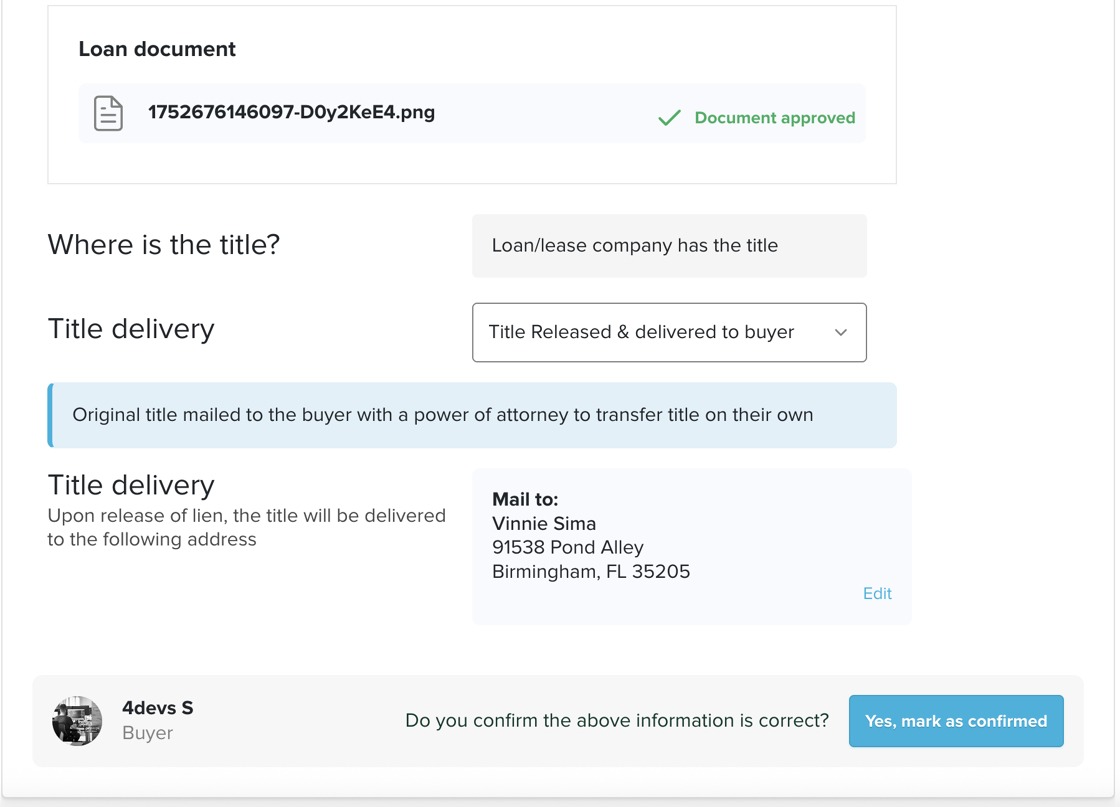The width and height of the screenshot is (1120, 807).
Task: Select the 'Vinnie Sima' recipient name
Action: 544,524
